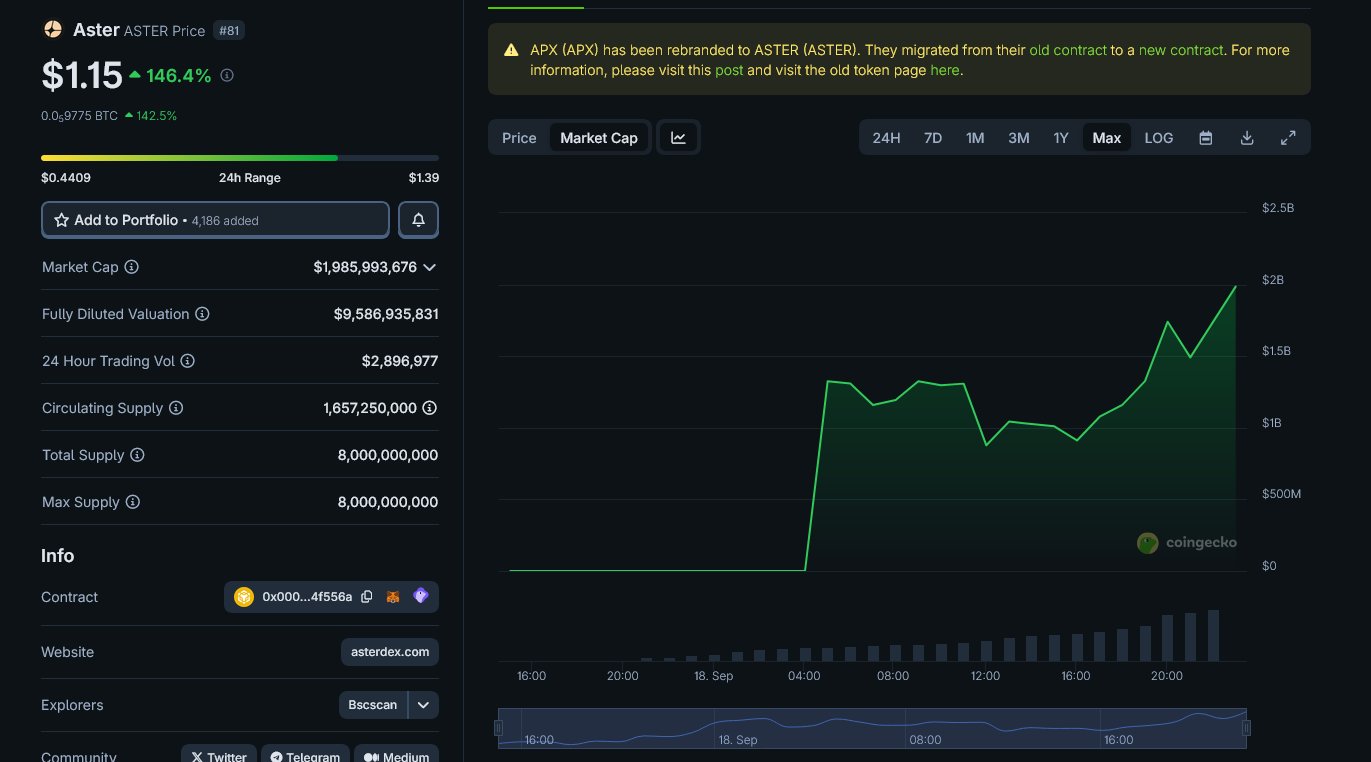The height and width of the screenshot is (762, 1371).
Task: Click the 18. Sep label on main chart axis
Action: coord(713,676)
